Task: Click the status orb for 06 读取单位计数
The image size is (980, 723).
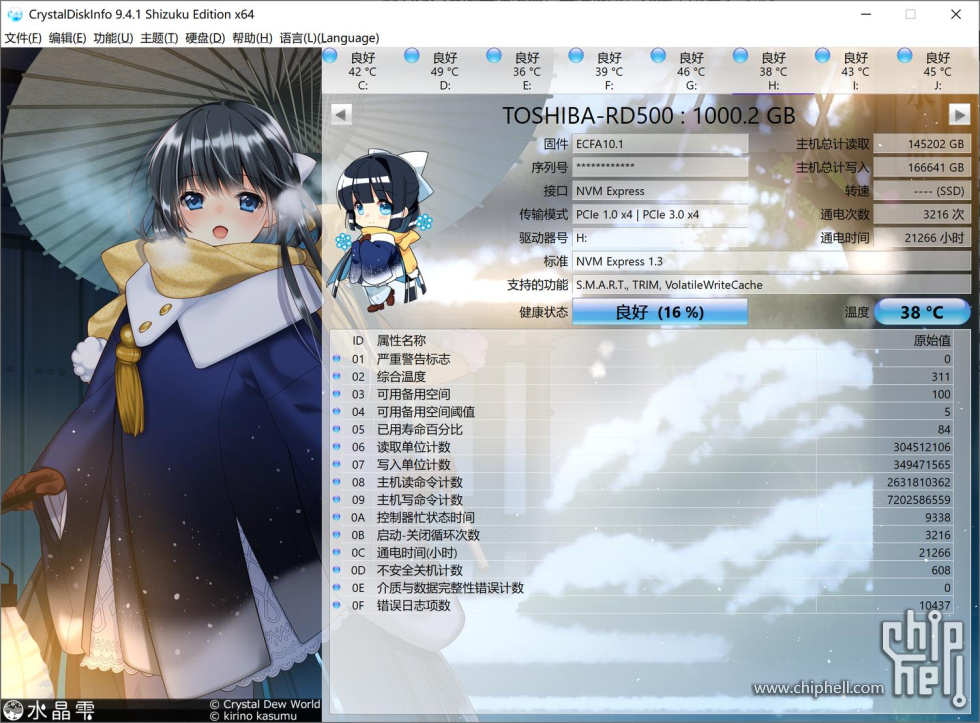Action: click(x=337, y=447)
